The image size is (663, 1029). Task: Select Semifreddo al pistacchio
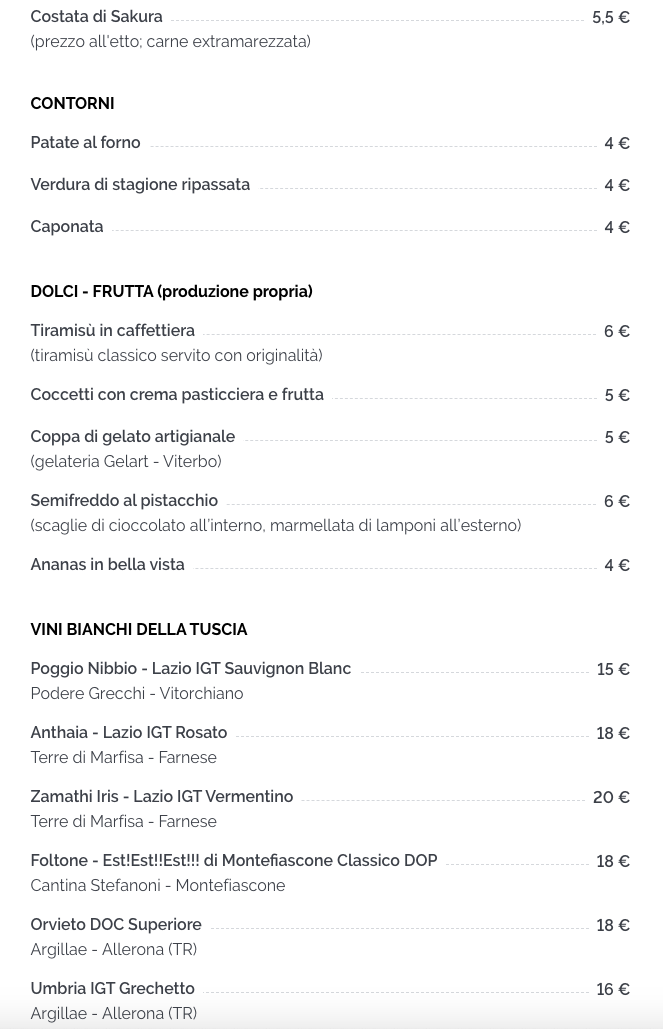[124, 500]
